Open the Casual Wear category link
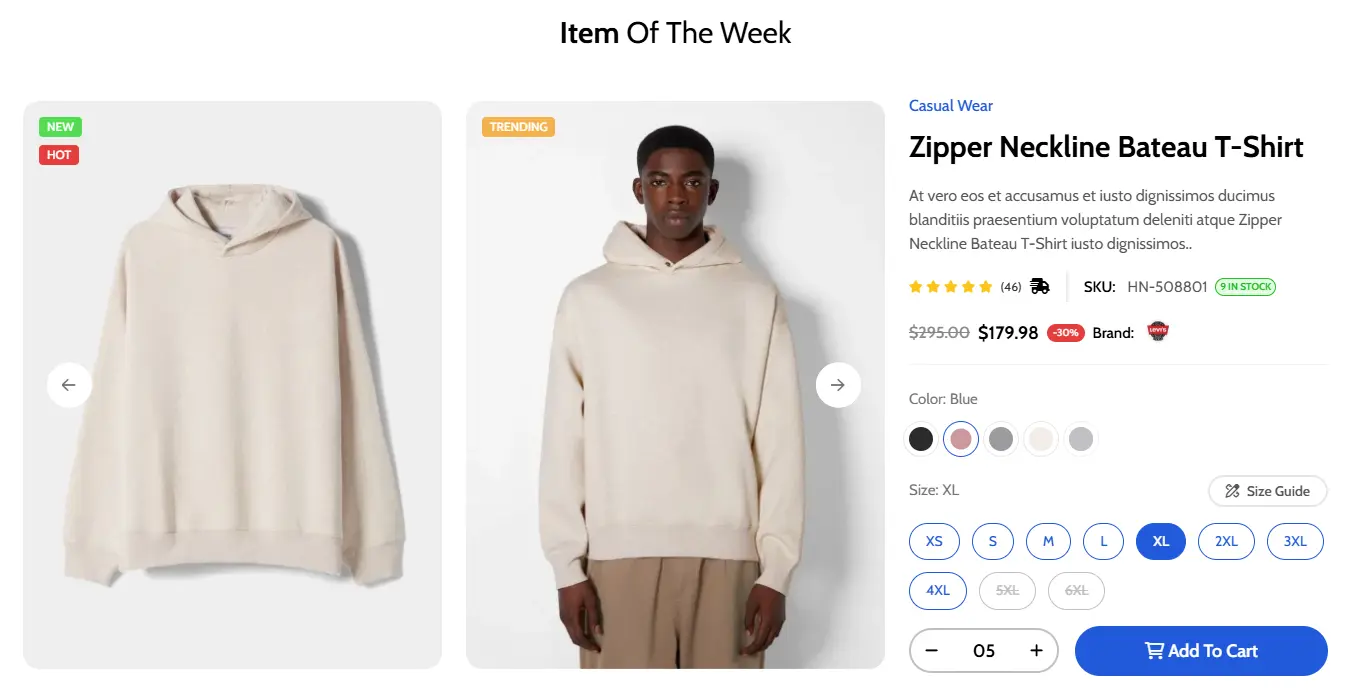 click(950, 106)
